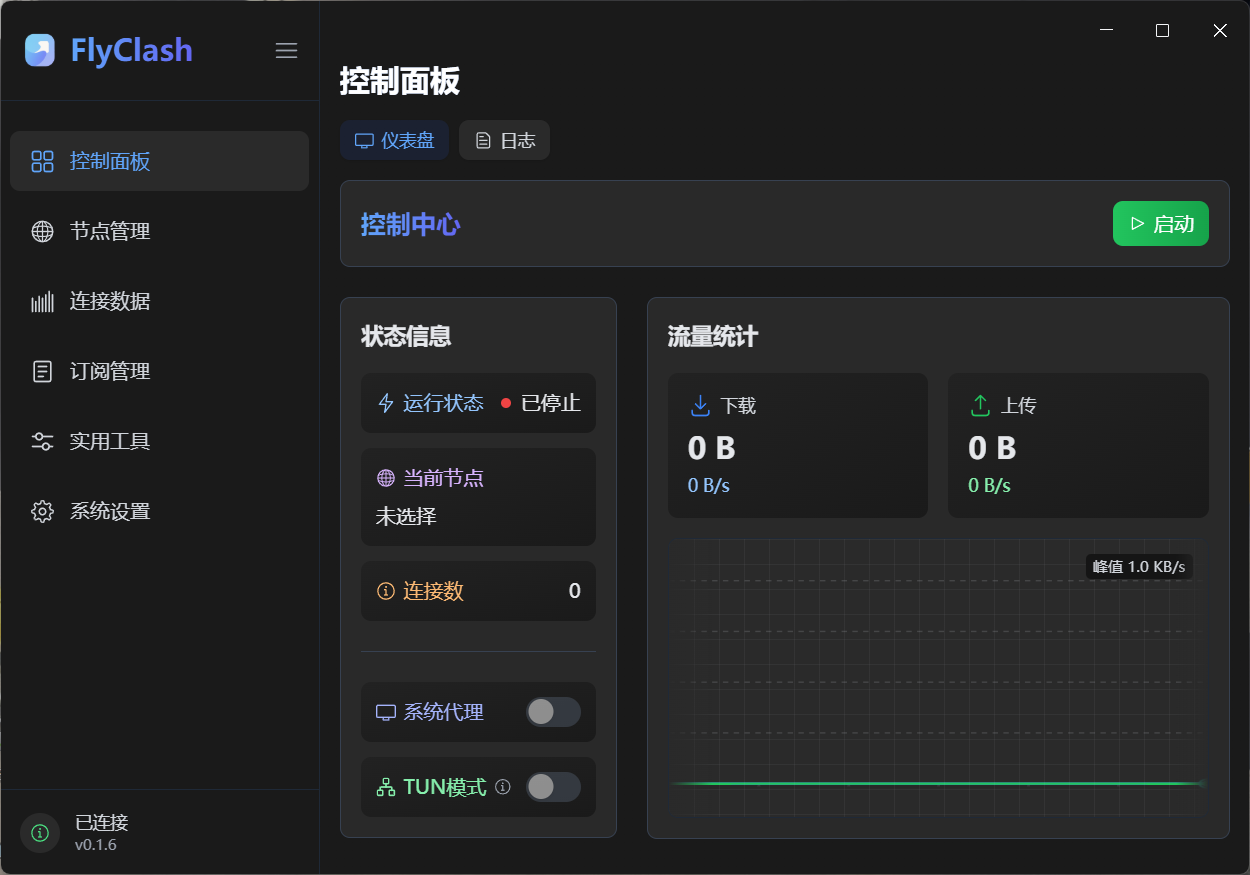The width and height of the screenshot is (1250, 875).
Task: Click the orange info icon beside 连接数
Action: pos(386,591)
